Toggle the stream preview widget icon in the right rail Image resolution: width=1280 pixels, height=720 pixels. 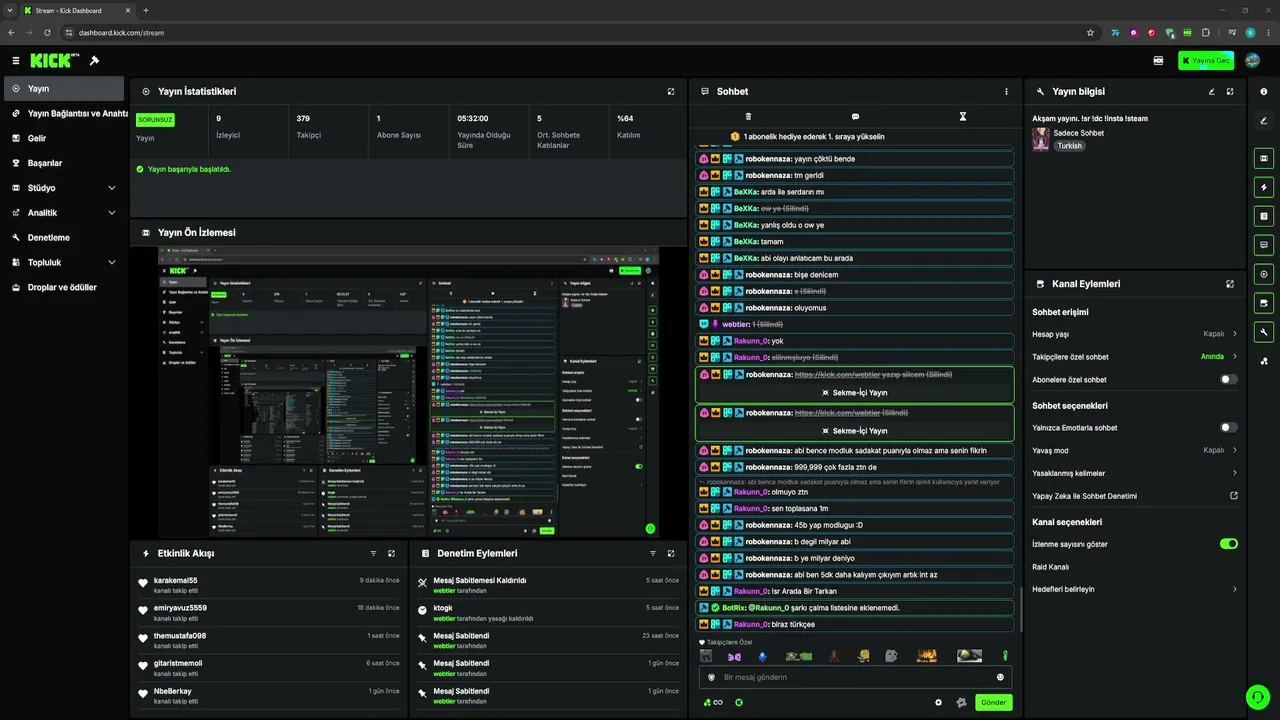[1264, 159]
